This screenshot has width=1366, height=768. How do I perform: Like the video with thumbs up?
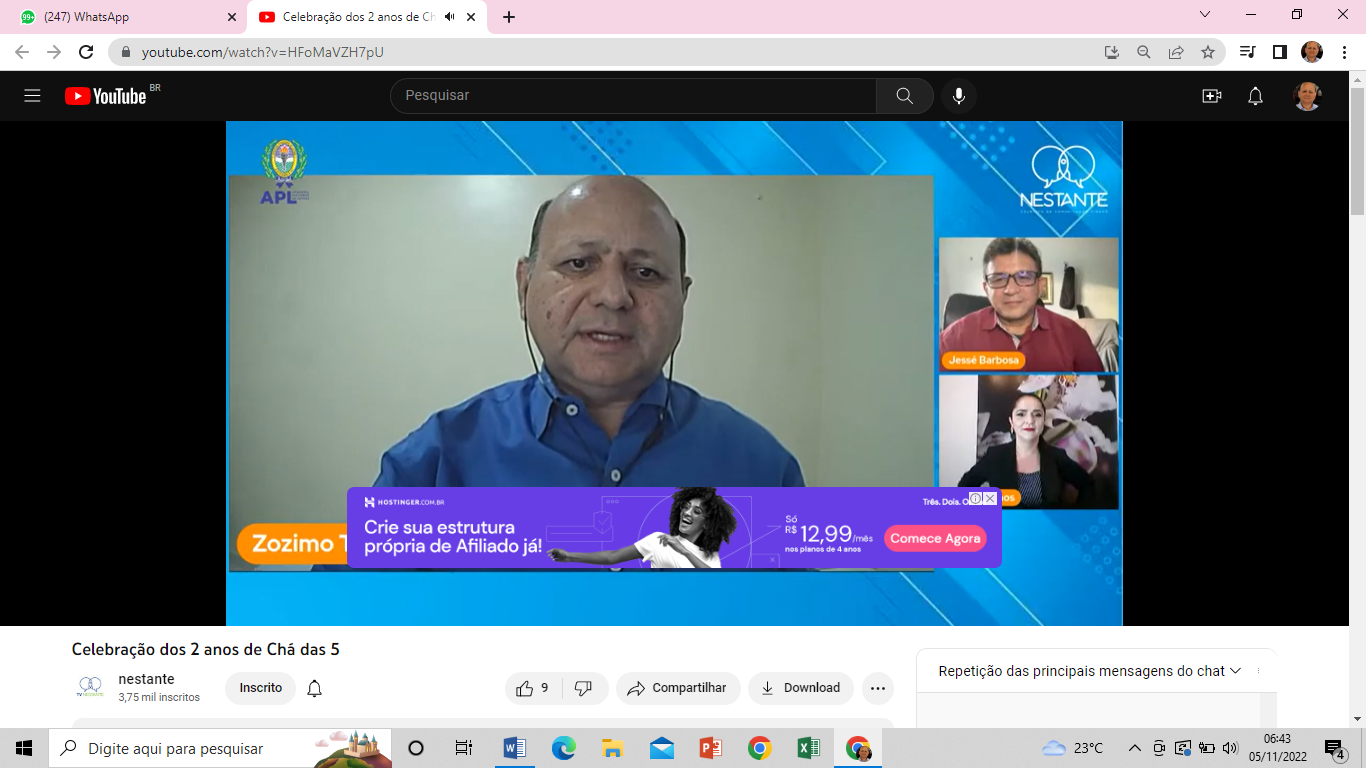click(x=533, y=688)
